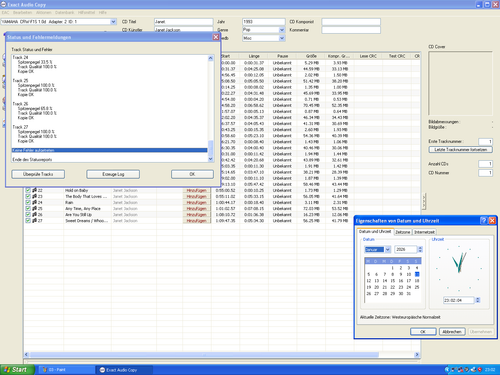
Task: Click the CD Nummer field
Action: [x=485, y=173]
